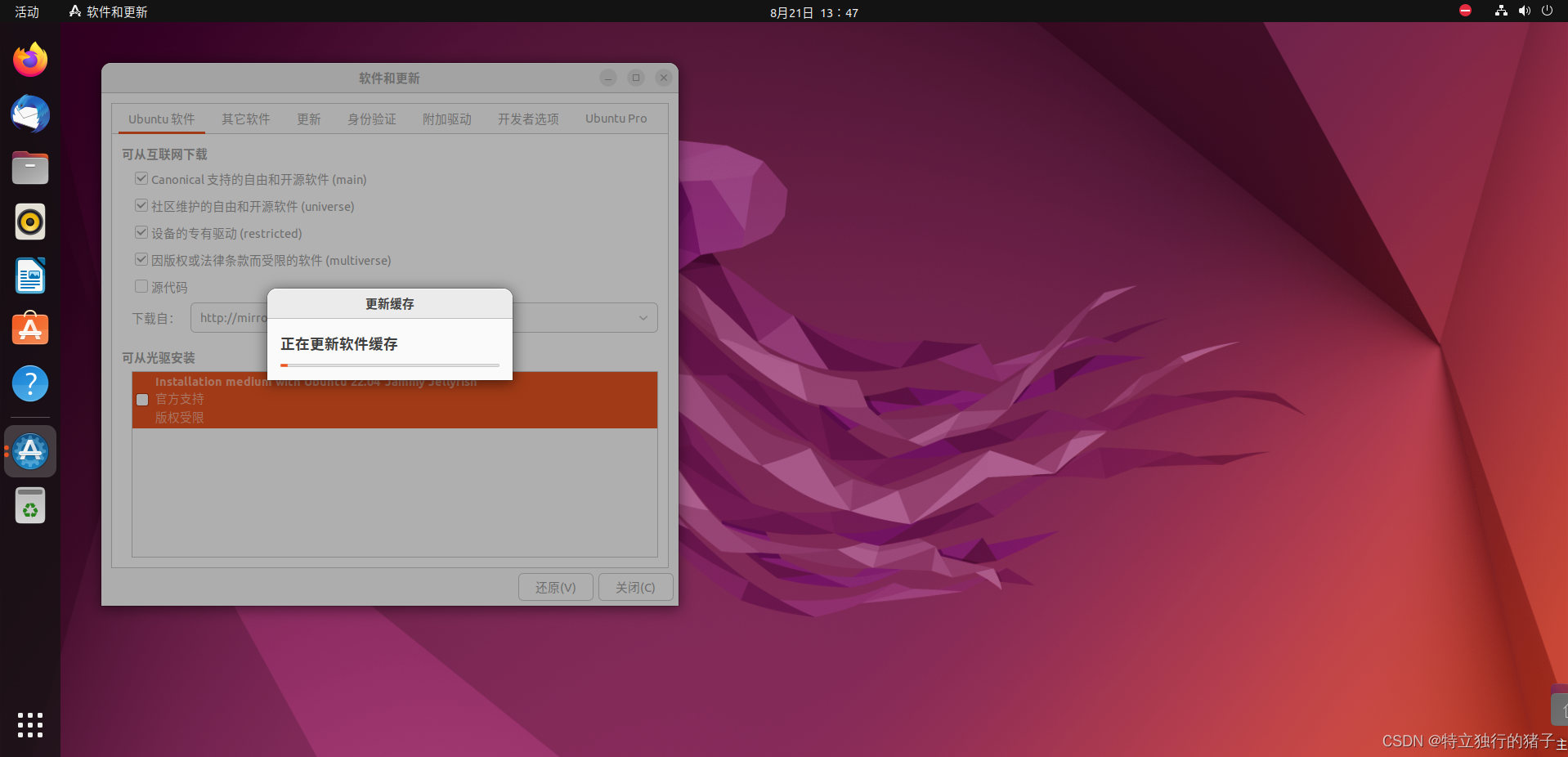Open the network status icon

[x=1501, y=11]
